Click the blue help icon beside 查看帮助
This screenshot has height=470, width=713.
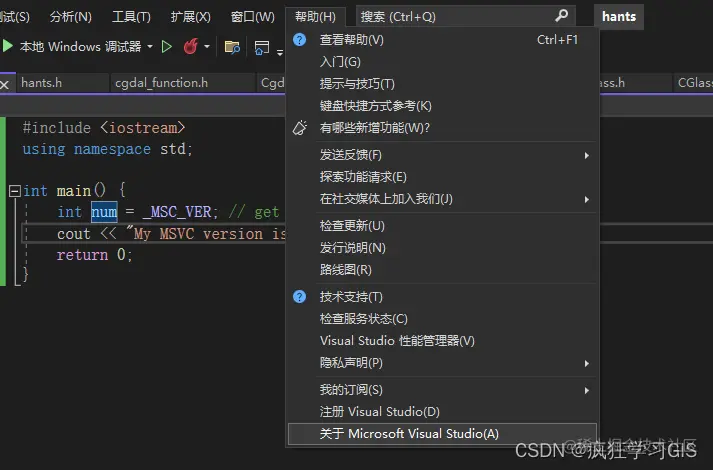pyautogui.click(x=299, y=40)
